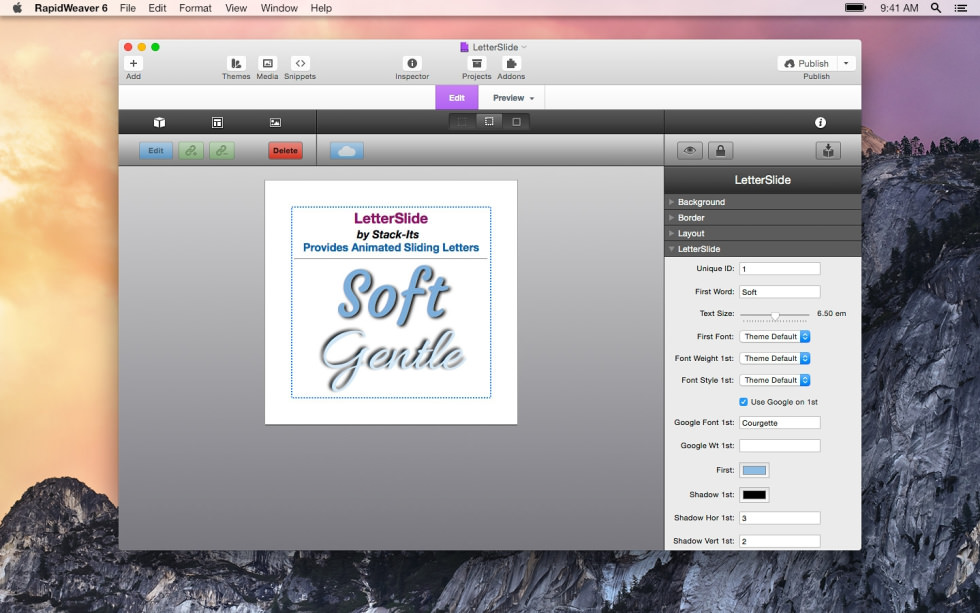Open the Help menu
The image size is (980, 613).
click(321, 8)
